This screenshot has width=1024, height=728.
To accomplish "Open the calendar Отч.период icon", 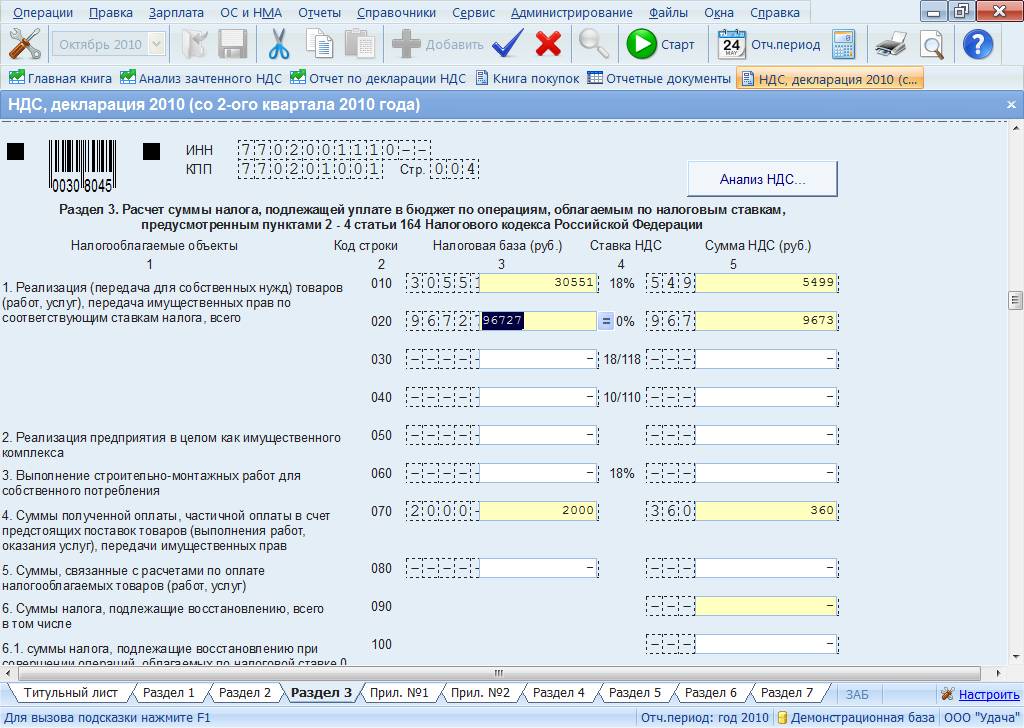I will point(731,44).
